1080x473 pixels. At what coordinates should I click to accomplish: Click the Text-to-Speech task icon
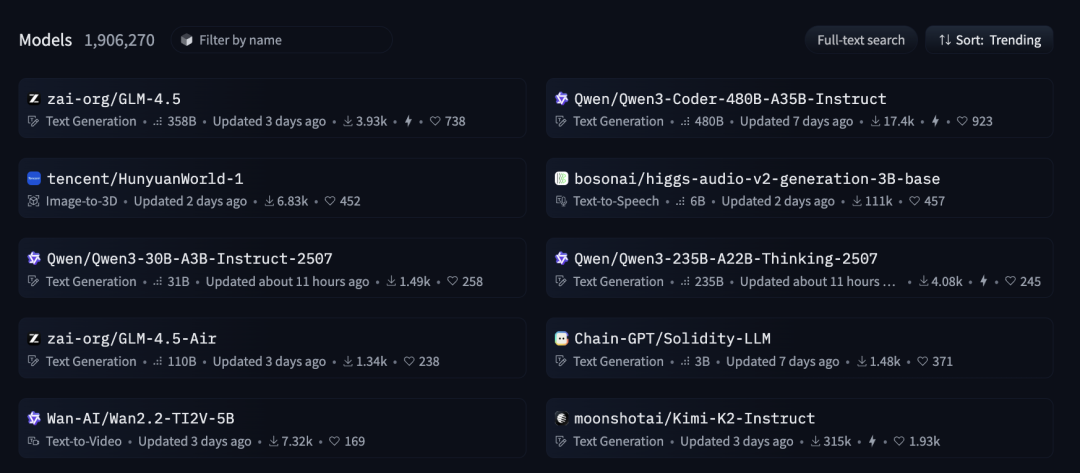tap(561, 202)
